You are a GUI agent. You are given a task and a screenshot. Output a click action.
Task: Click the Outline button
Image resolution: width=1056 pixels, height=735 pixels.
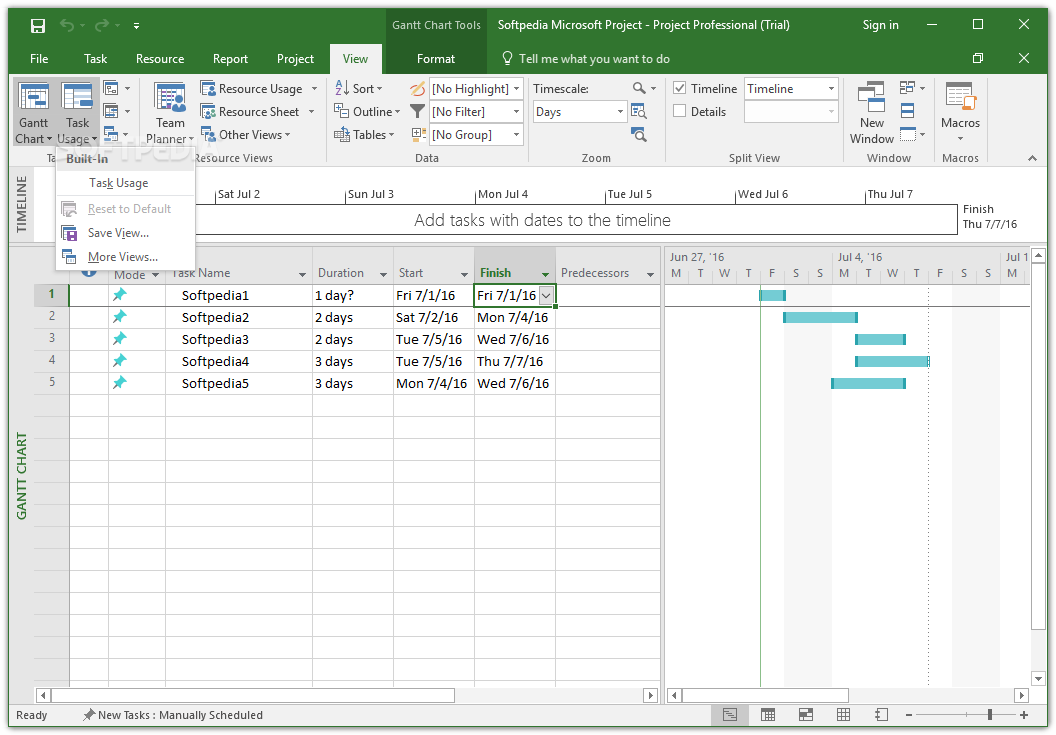[366, 112]
